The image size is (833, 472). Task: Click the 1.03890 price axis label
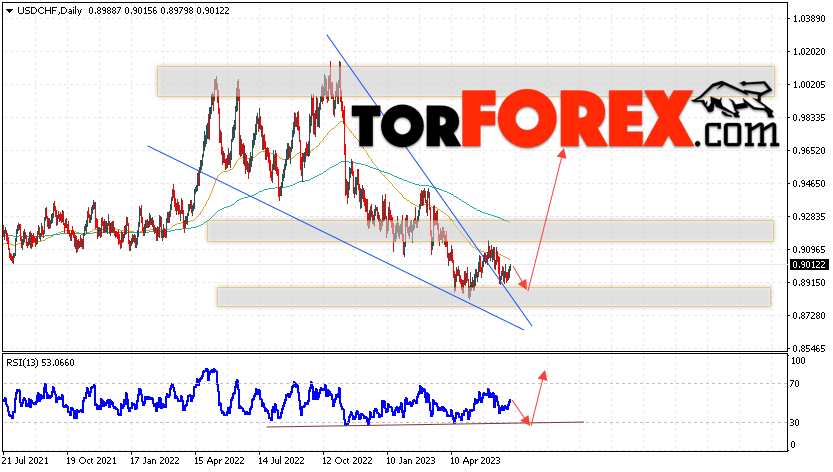[x=809, y=19]
